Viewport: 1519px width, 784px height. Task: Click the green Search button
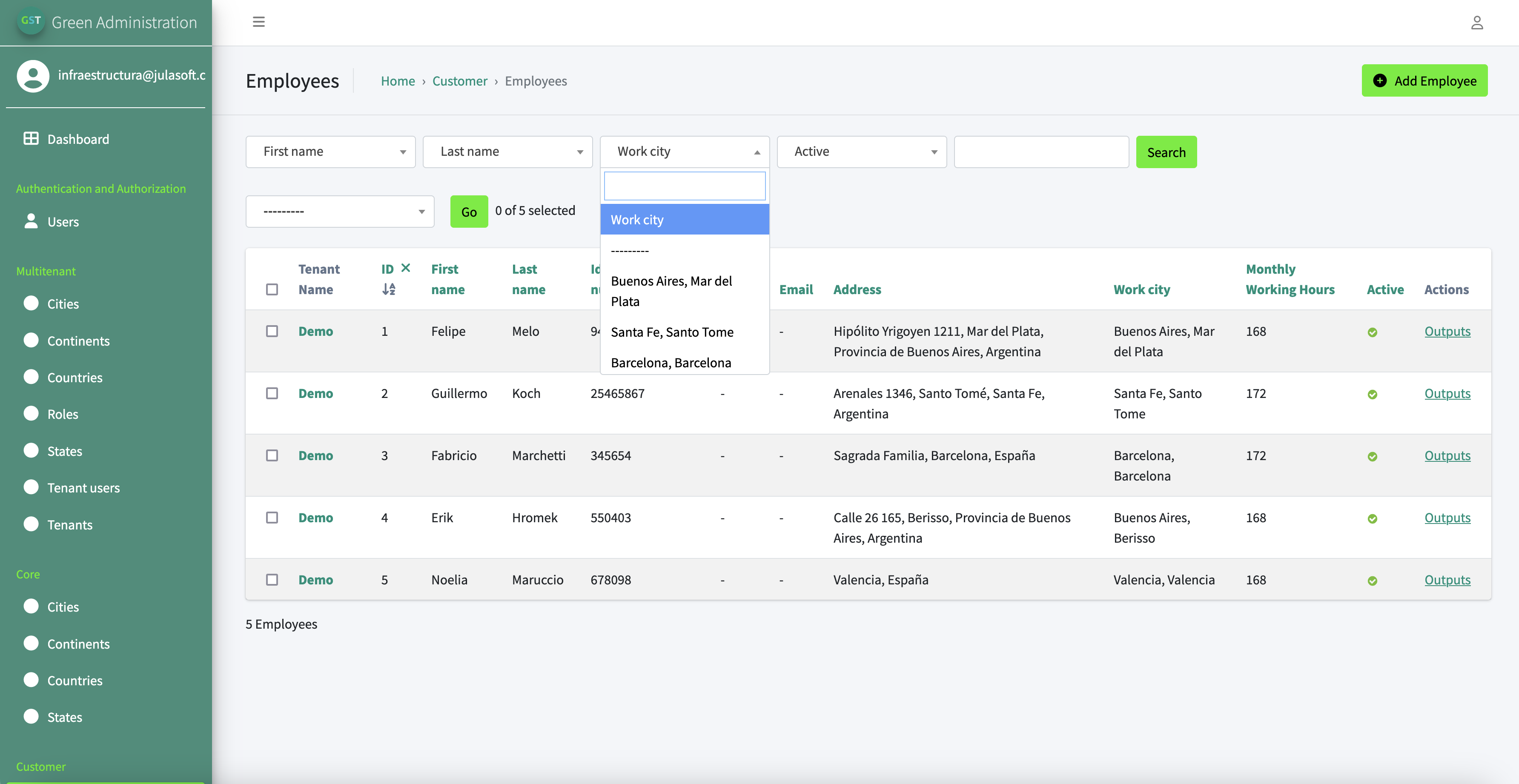tap(1166, 152)
